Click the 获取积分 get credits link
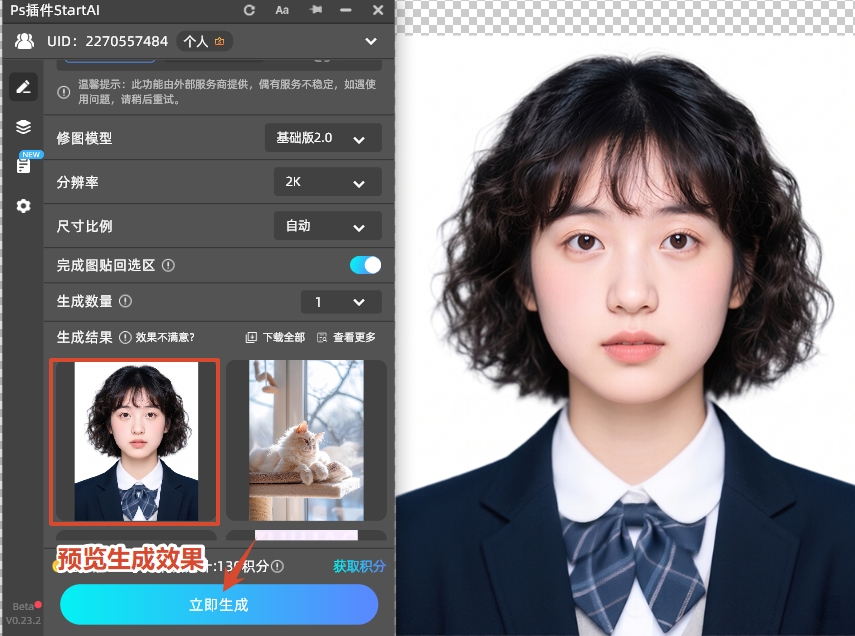 (x=361, y=565)
